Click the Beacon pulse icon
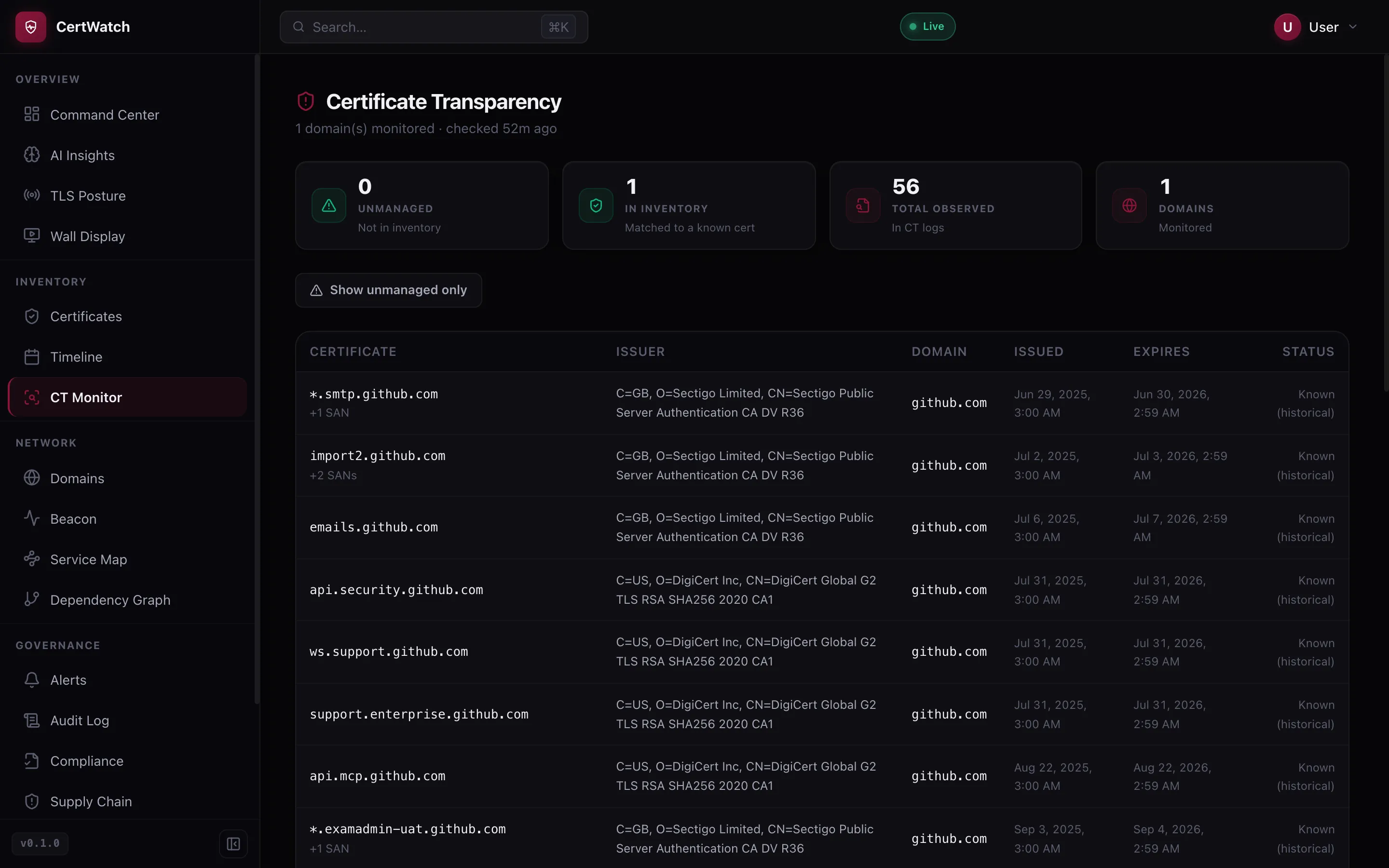The height and width of the screenshot is (868, 1389). tap(31, 518)
